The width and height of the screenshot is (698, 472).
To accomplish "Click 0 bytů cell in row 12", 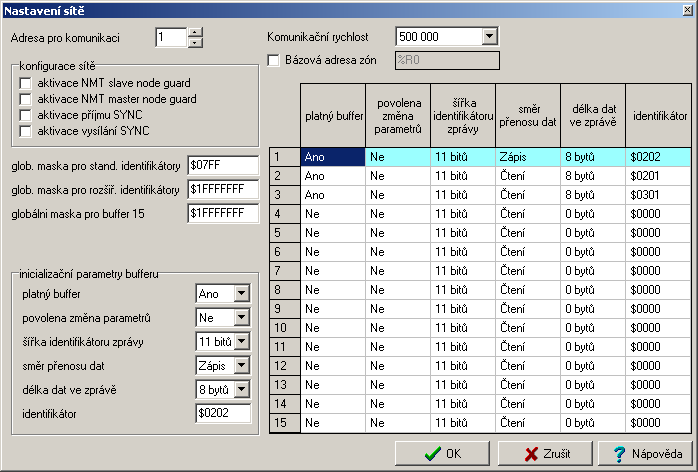I will coord(593,366).
